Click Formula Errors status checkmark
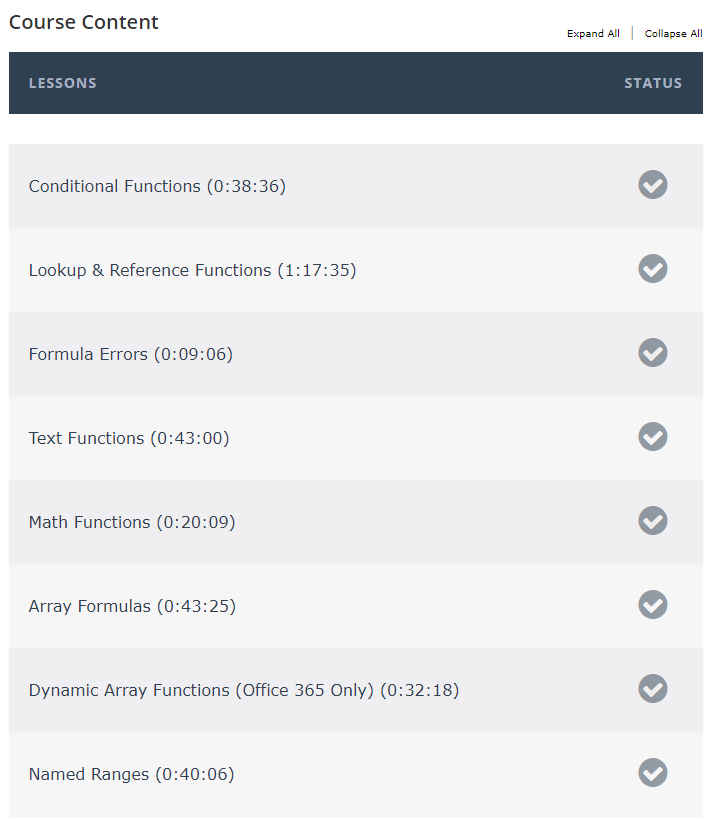 pos(652,352)
